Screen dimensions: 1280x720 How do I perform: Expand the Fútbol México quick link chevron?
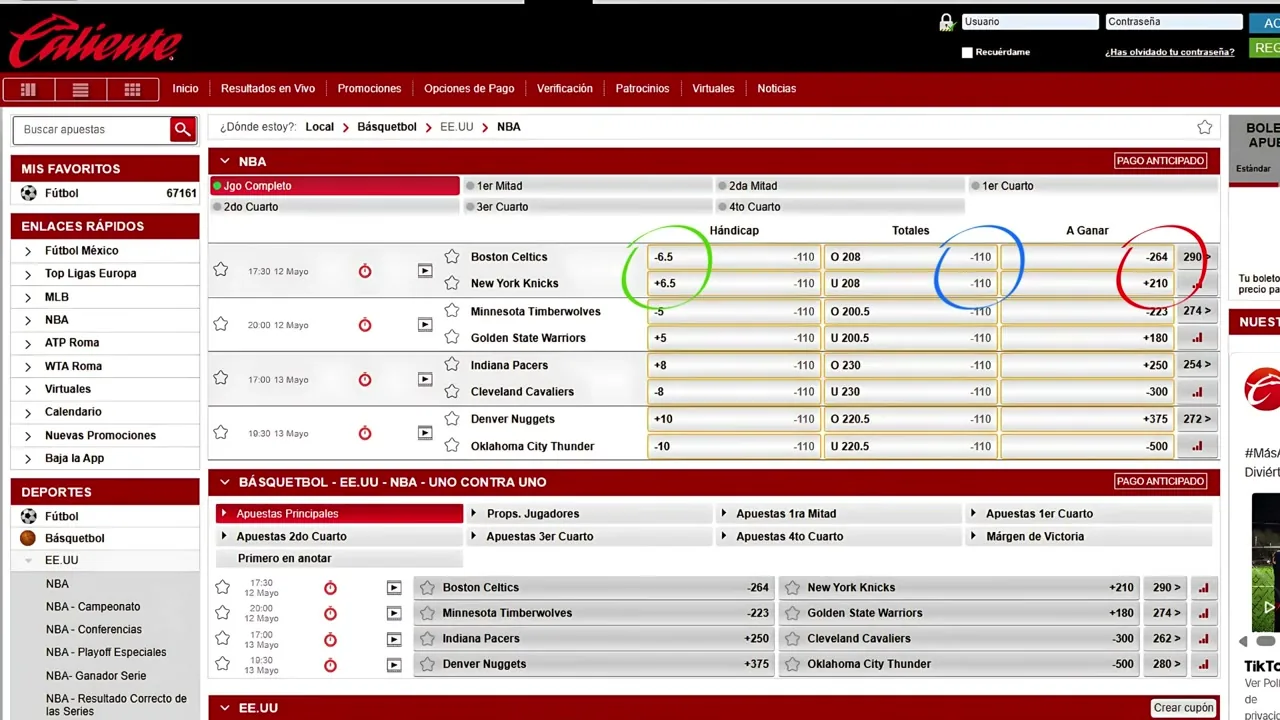28,251
